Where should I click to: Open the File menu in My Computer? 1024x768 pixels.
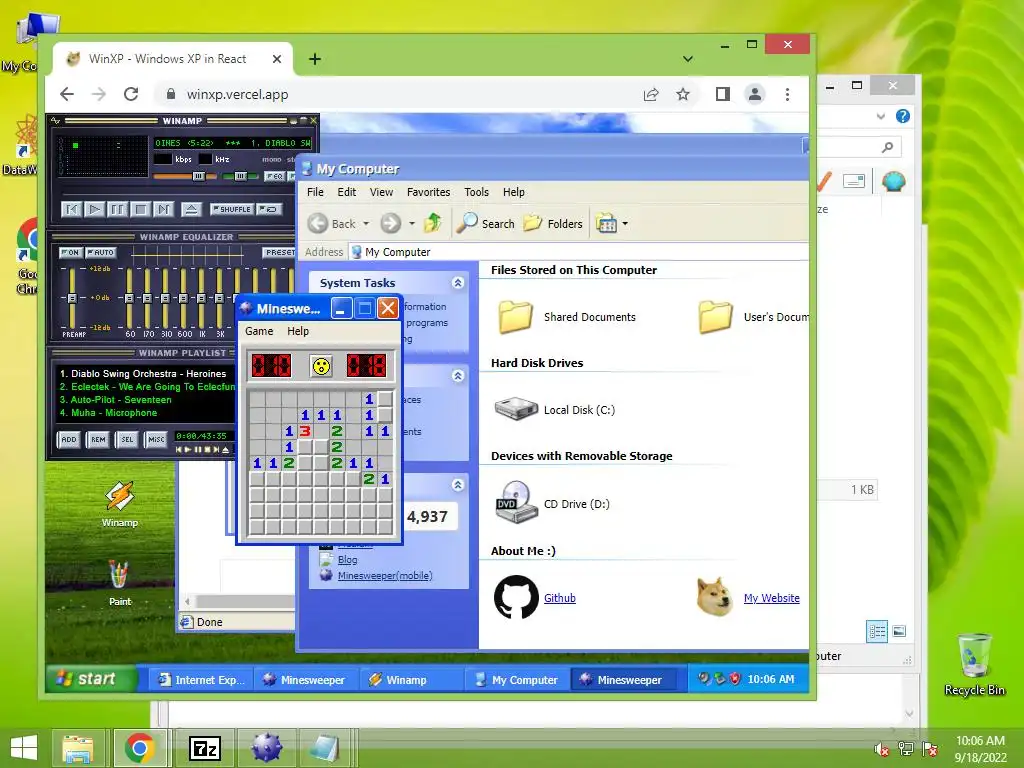tap(315, 192)
